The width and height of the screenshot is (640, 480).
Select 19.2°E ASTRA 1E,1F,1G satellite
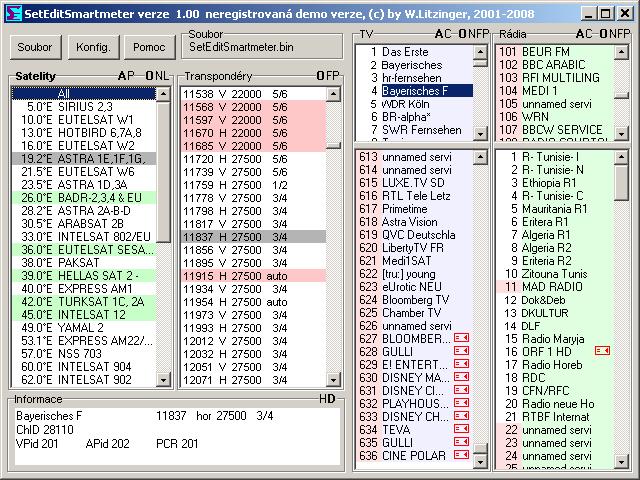(x=84, y=158)
